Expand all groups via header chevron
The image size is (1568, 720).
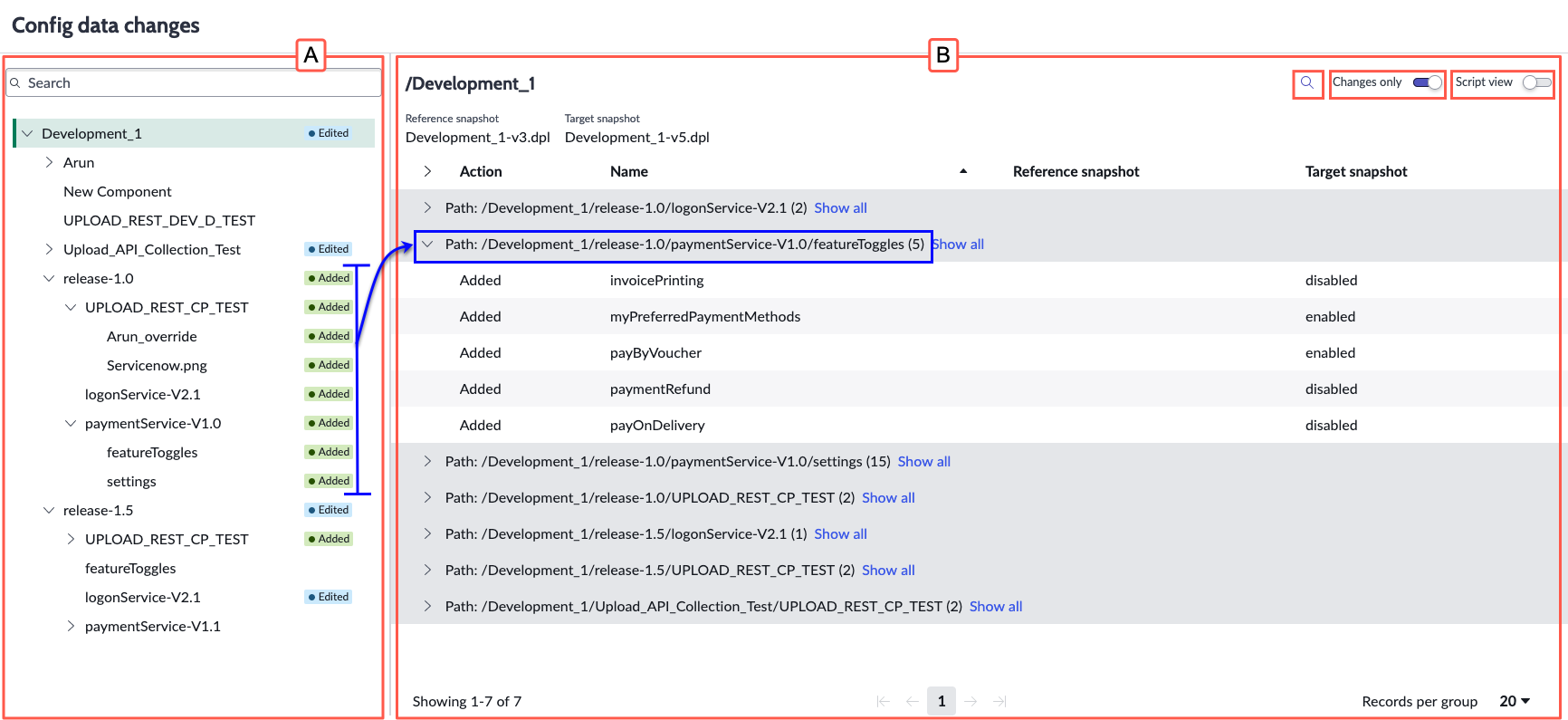coord(427,171)
